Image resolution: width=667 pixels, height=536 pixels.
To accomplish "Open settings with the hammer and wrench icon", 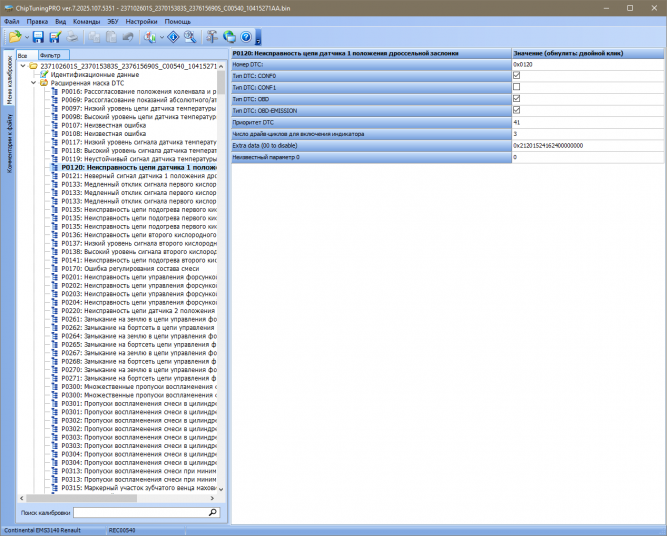I will 212,37.
